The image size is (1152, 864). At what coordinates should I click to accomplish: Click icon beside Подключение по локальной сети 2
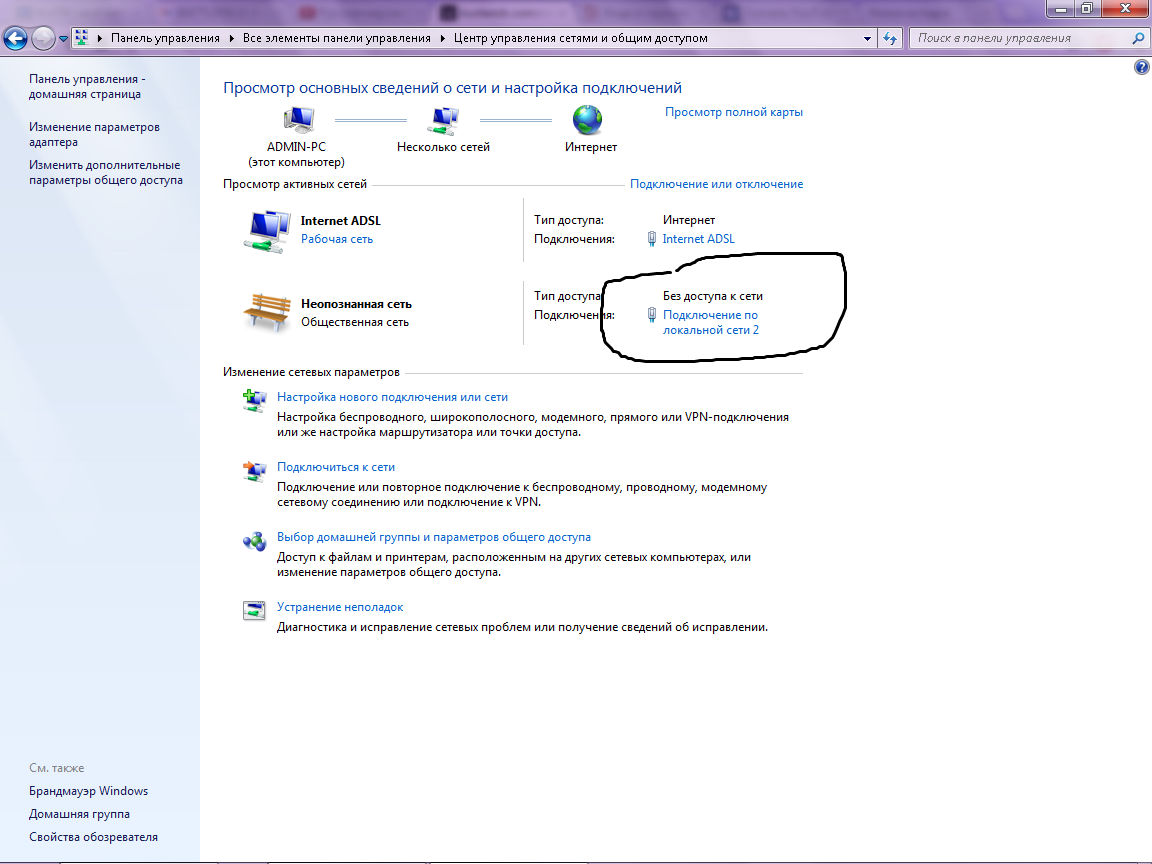point(651,315)
